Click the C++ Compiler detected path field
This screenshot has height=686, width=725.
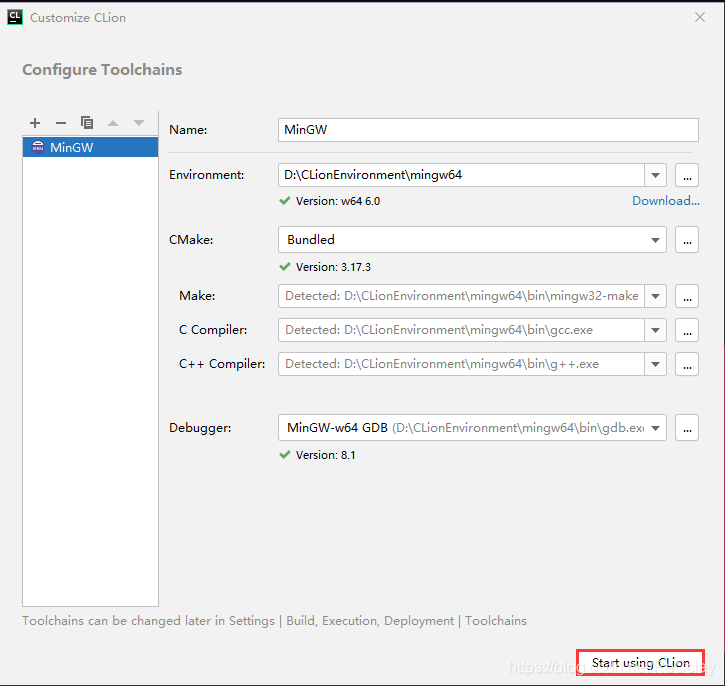pyautogui.click(x=461, y=364)
